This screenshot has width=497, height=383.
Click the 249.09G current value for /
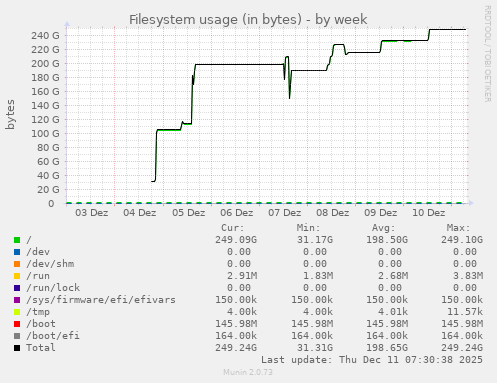click(236, 240)
